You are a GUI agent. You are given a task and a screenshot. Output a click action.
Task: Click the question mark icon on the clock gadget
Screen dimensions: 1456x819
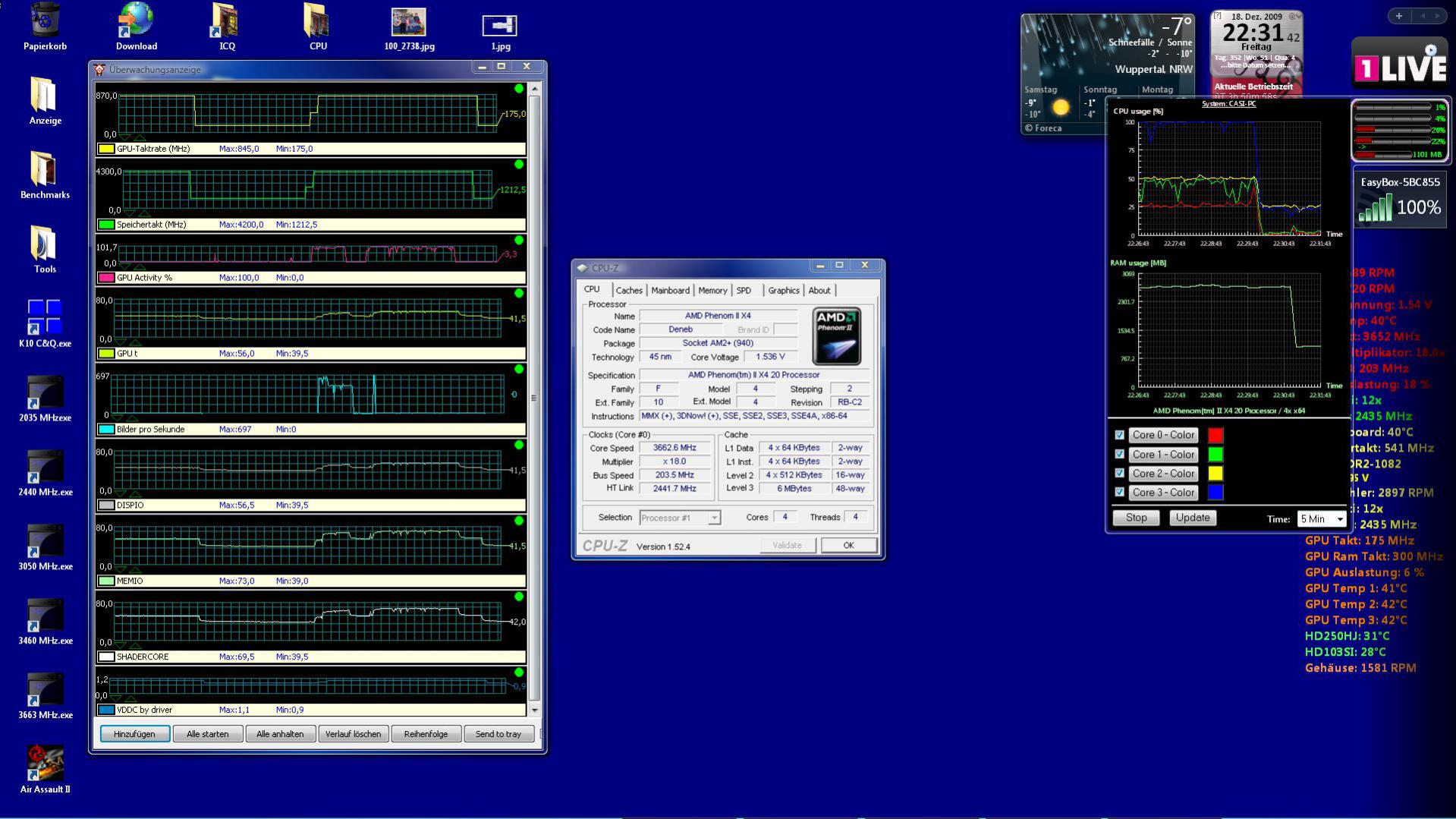click(1217, 16)
